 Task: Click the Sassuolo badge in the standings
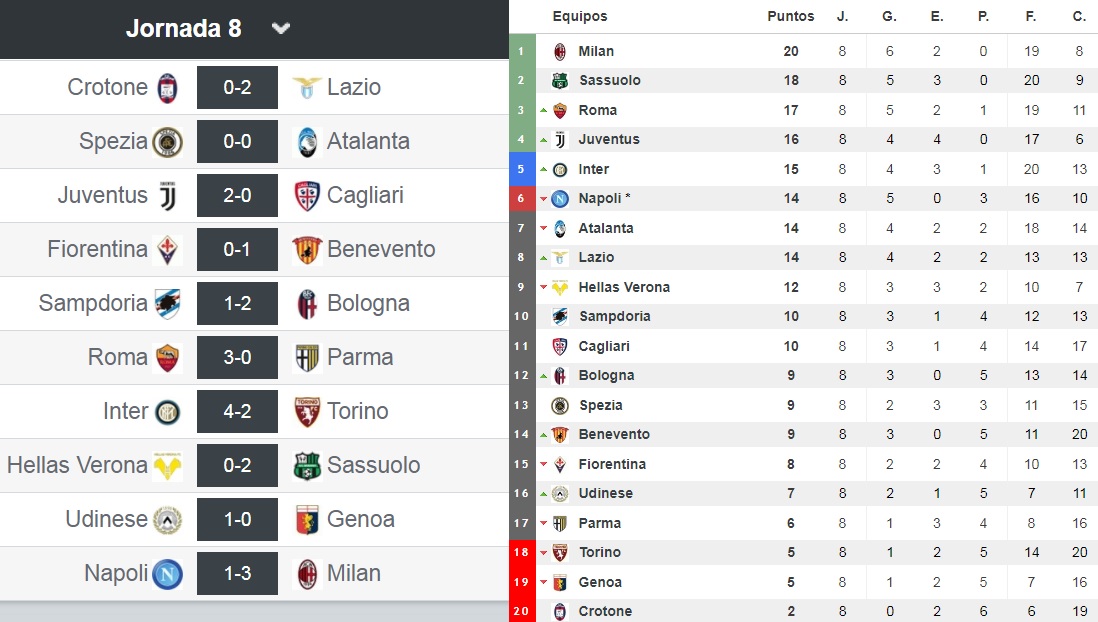pyautogui.click(x=560, y=81)
